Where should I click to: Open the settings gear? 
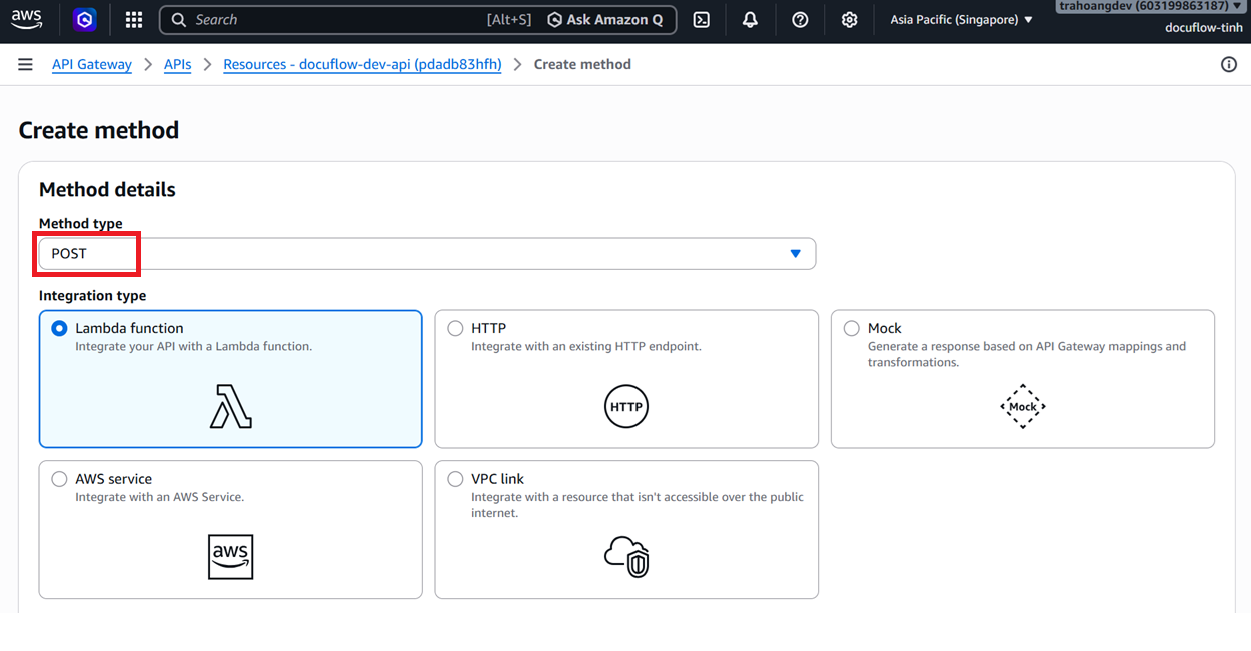(x=849, y=19)
